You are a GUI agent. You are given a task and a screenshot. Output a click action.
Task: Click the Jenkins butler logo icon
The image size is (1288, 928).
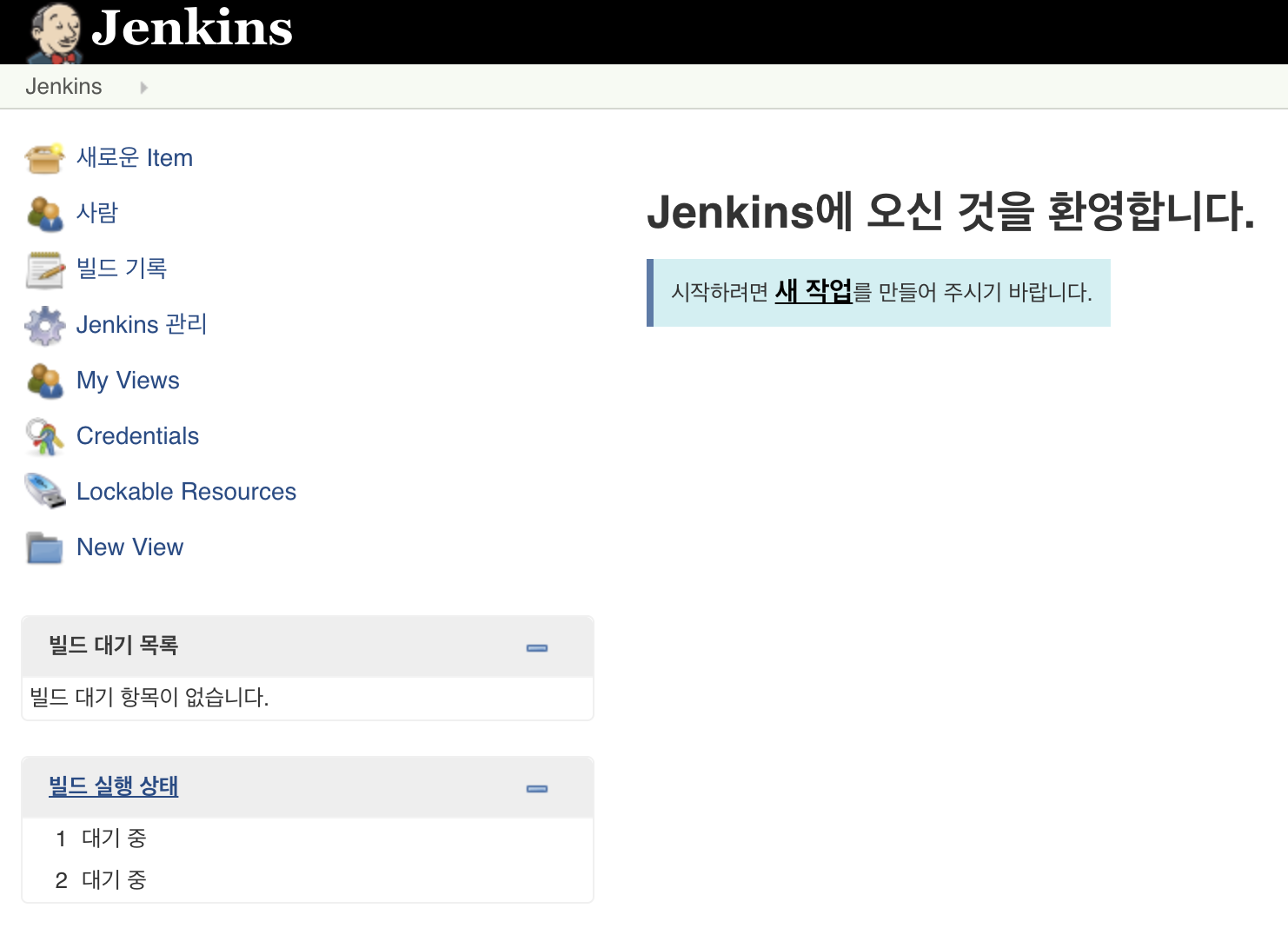point(55,33)
